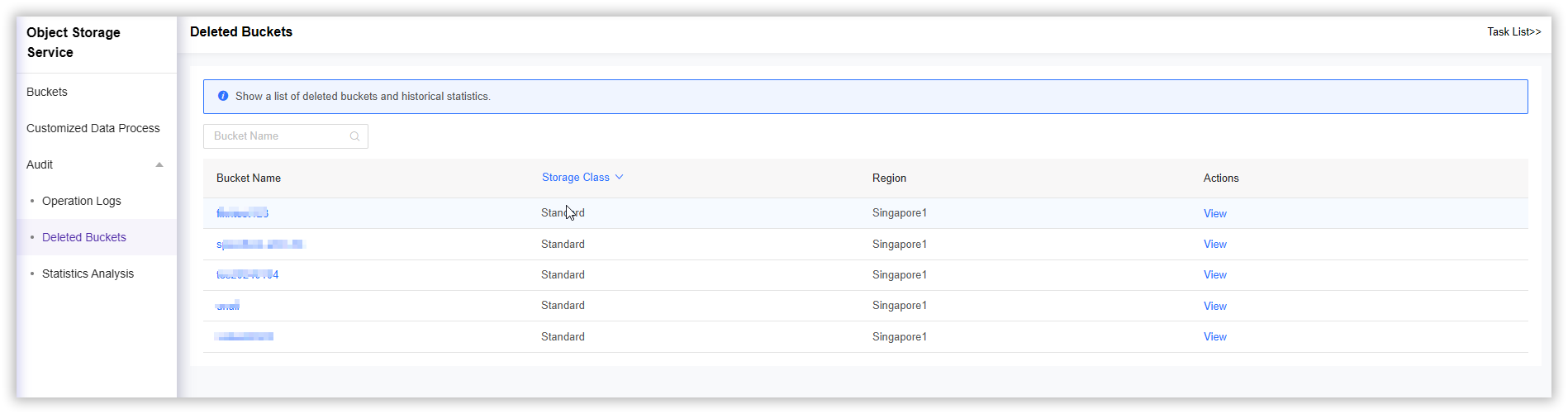
Task: Click the Audit menu label in sidebar
Action: coord(40,164)
